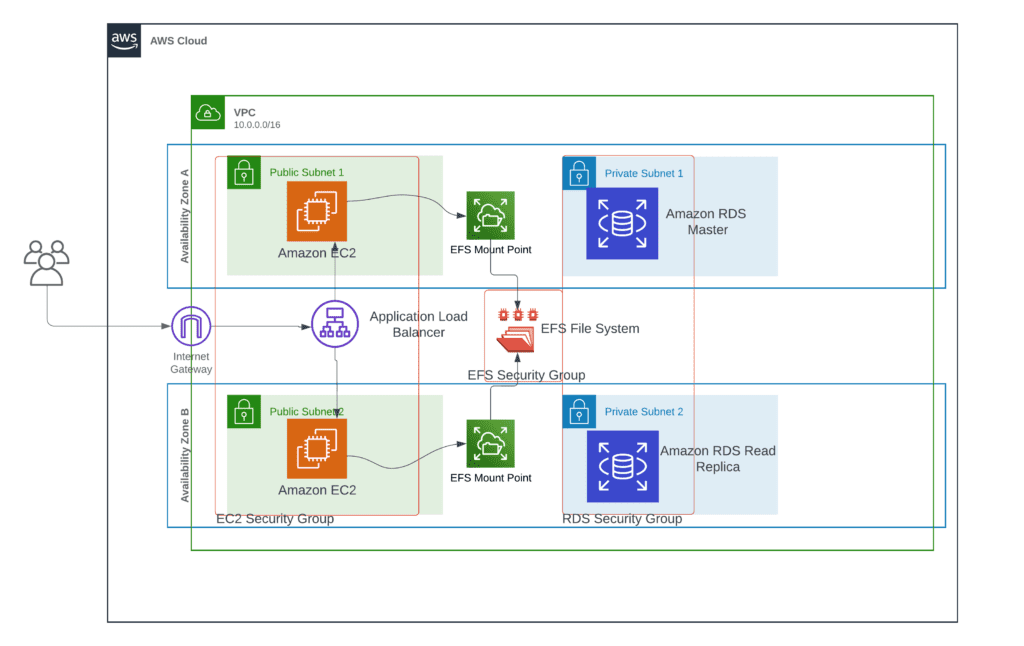Select the Availability Zone A label

(185, 216)
